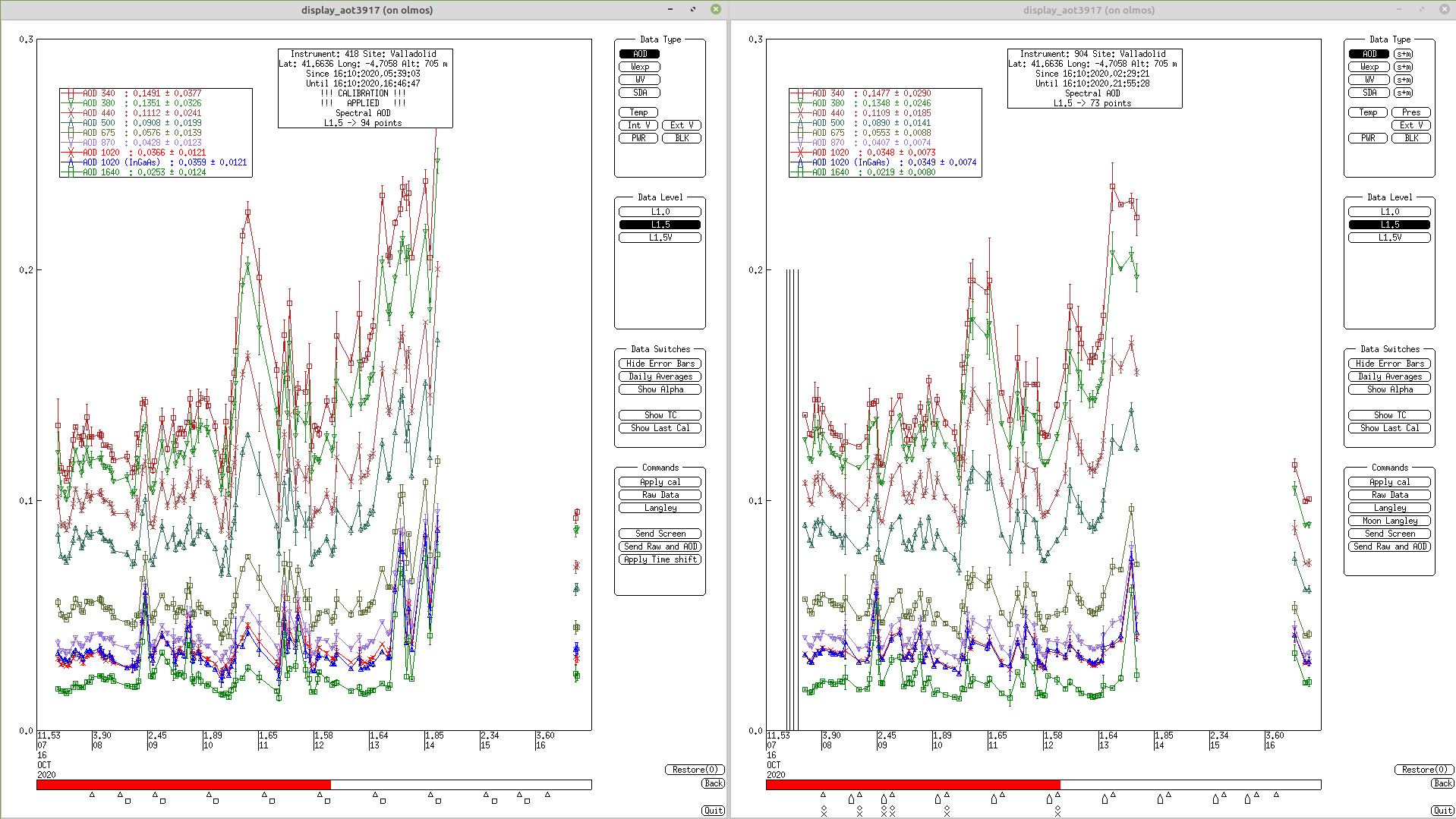Click (s+m) button next to WV

pos(1404,80)
